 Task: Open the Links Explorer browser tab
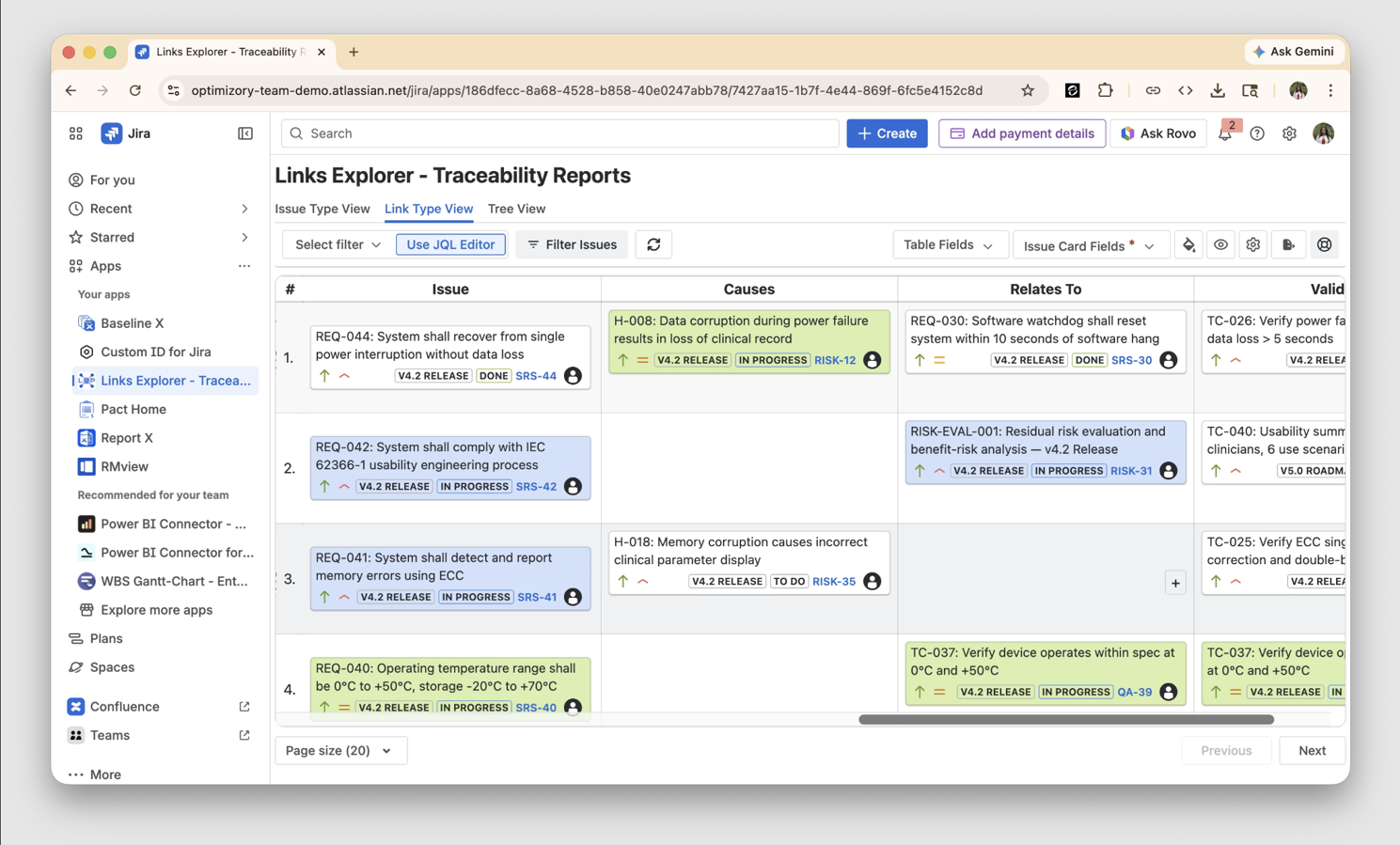(230, 52)
